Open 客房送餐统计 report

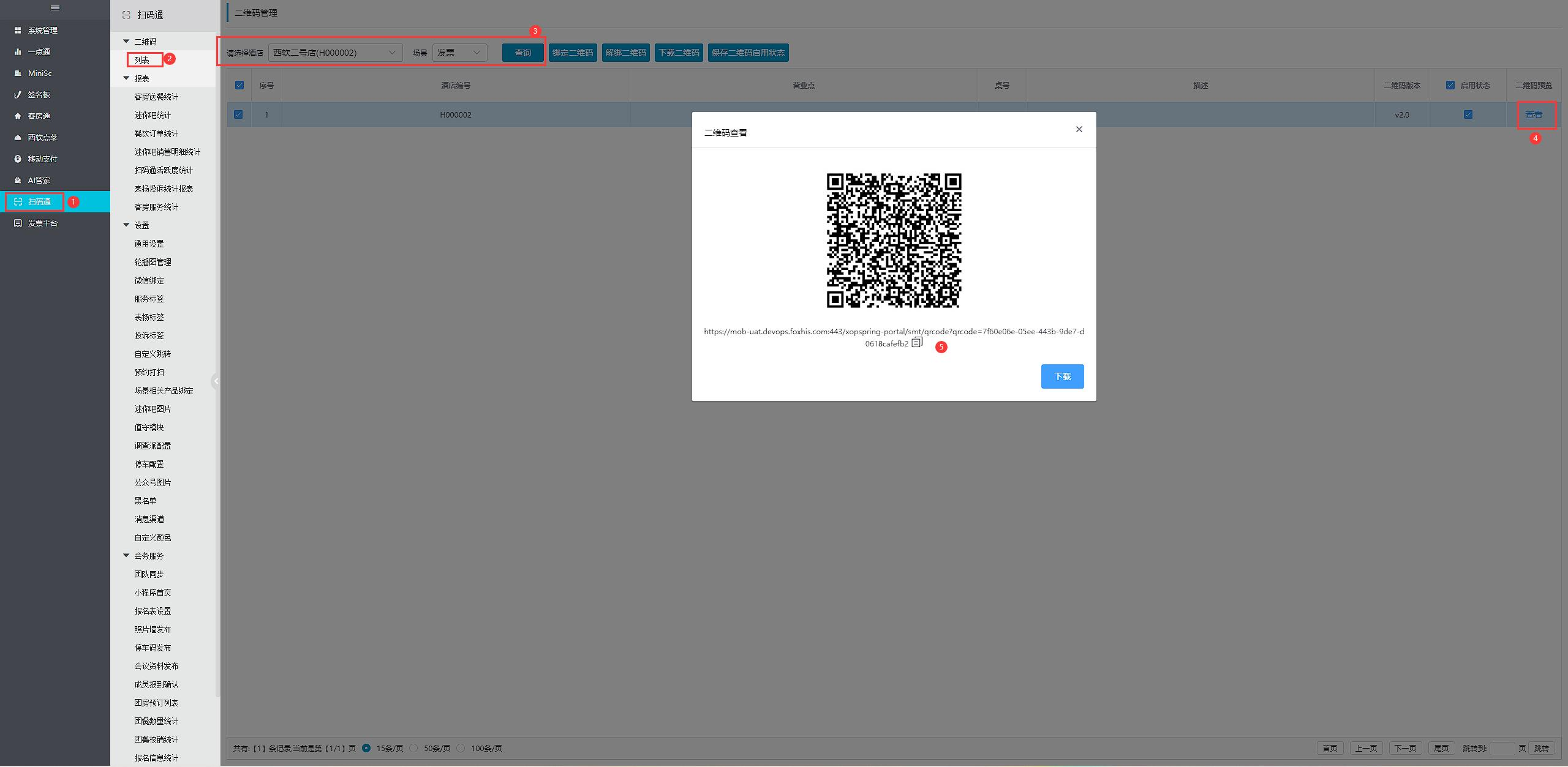[x=156, y=97]
